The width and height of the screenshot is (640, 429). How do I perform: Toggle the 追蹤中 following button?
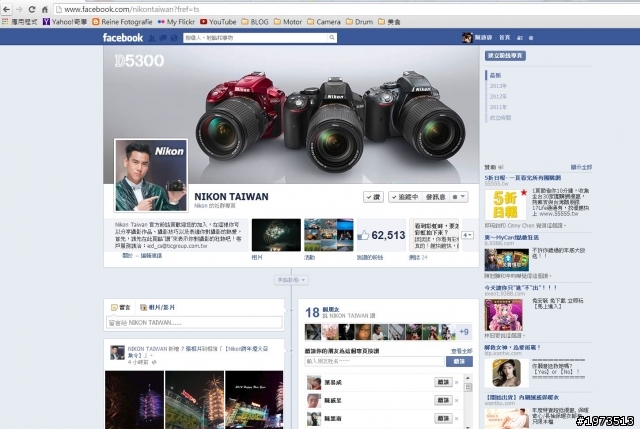tap(404, 197)
